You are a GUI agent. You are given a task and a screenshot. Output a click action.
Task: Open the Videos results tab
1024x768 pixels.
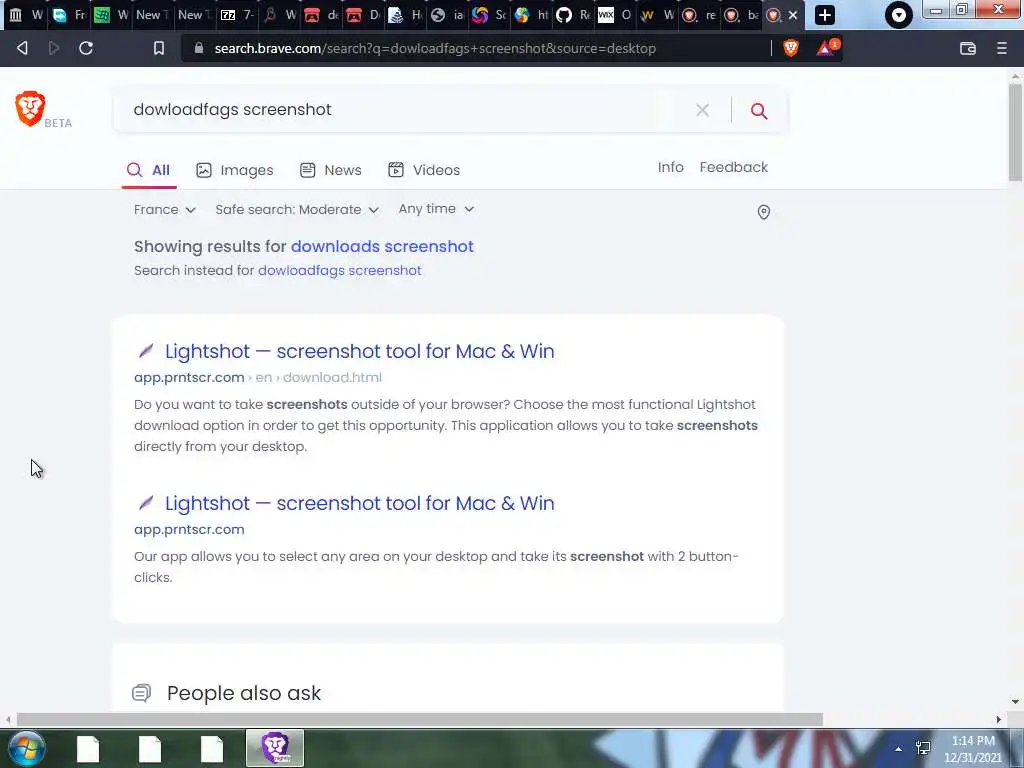pyautogui.click(x=424, y=170)
